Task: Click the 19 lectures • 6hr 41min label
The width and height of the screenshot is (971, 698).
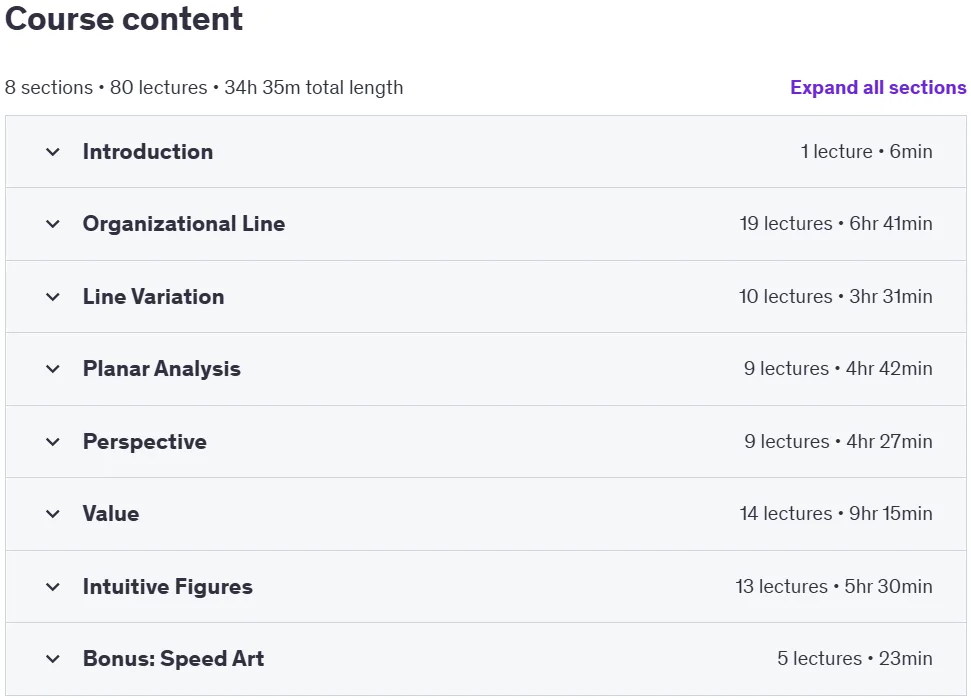Action: pos(836,224)
